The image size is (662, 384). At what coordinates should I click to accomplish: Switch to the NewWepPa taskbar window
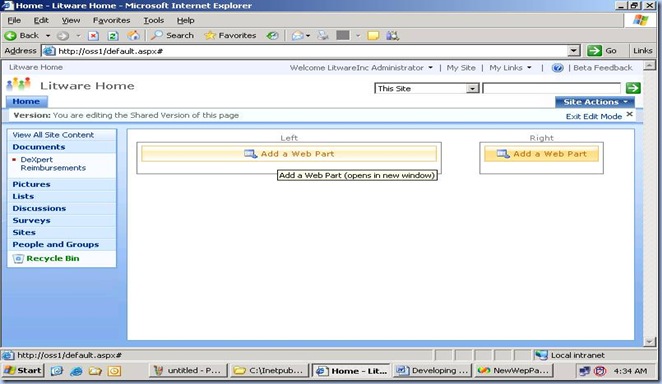click(514, 371)
